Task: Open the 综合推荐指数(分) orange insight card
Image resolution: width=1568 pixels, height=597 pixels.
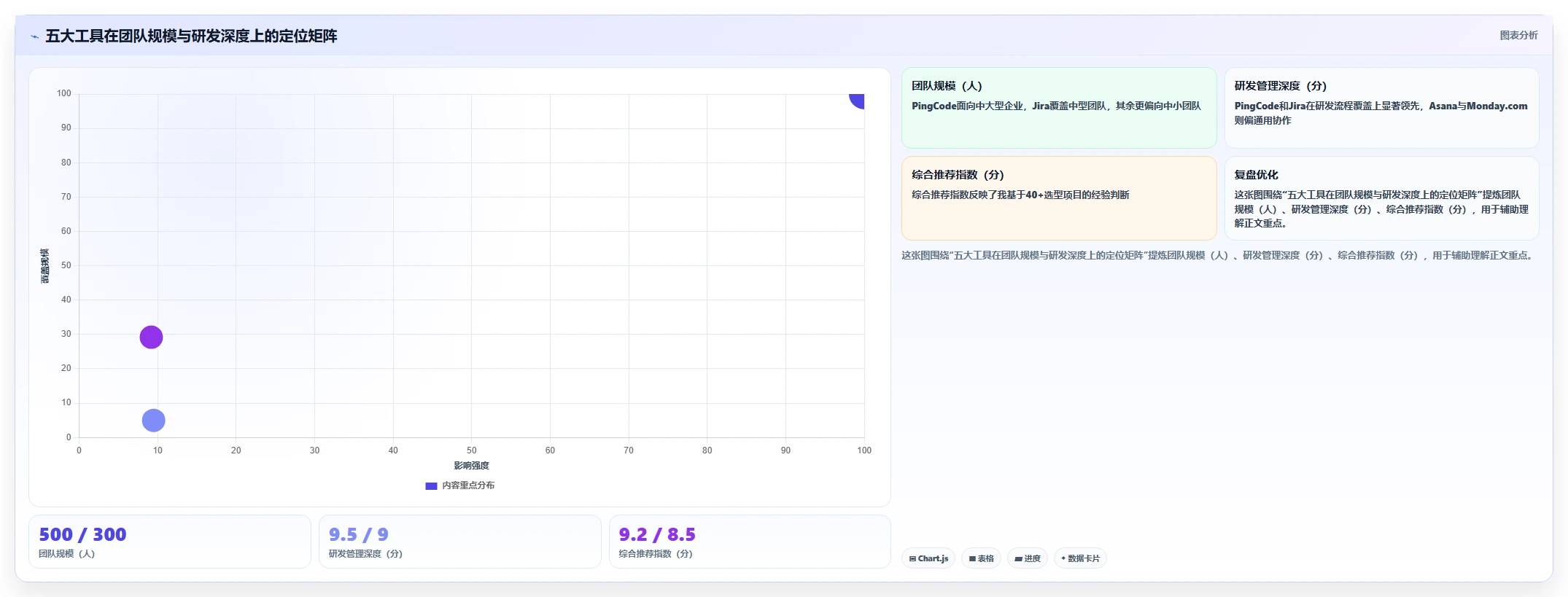Action: pos(1059,198)
